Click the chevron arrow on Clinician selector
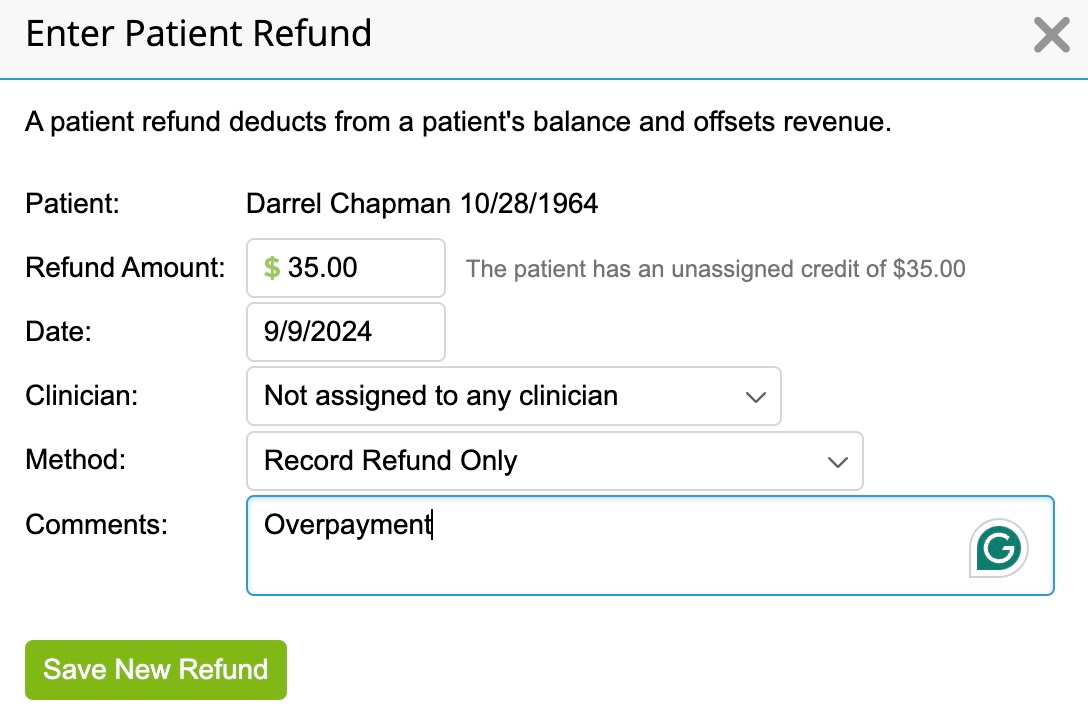The height and width of the screenshot is (722, 1088). click(x=756, y=397)
